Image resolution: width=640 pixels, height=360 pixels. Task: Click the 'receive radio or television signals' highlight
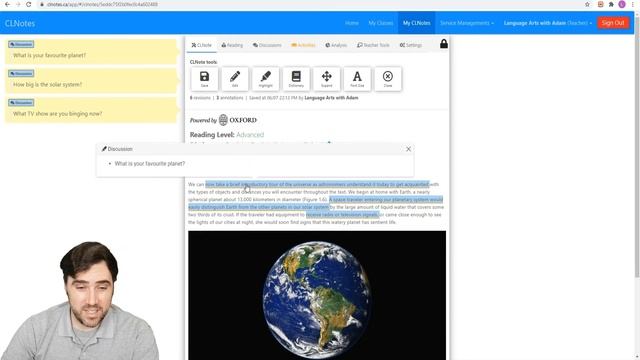(x=342, y=215)
